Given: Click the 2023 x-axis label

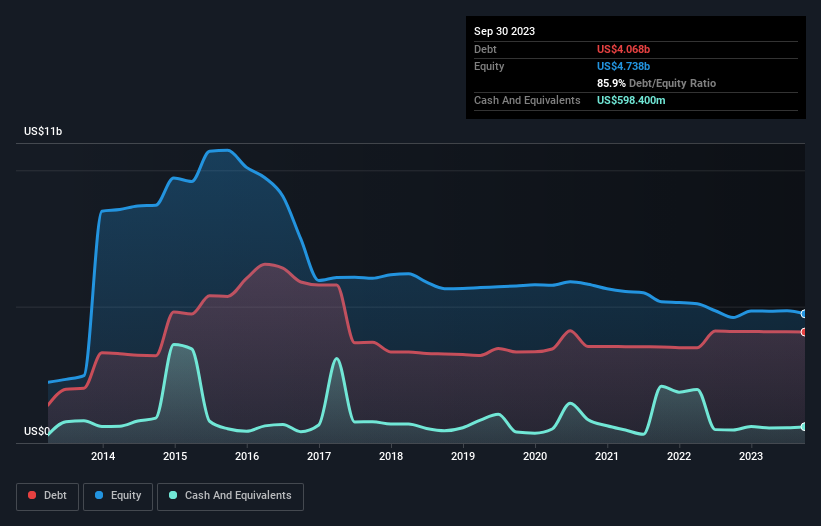Looking at the screenshot, I should [x=751, y=456].
